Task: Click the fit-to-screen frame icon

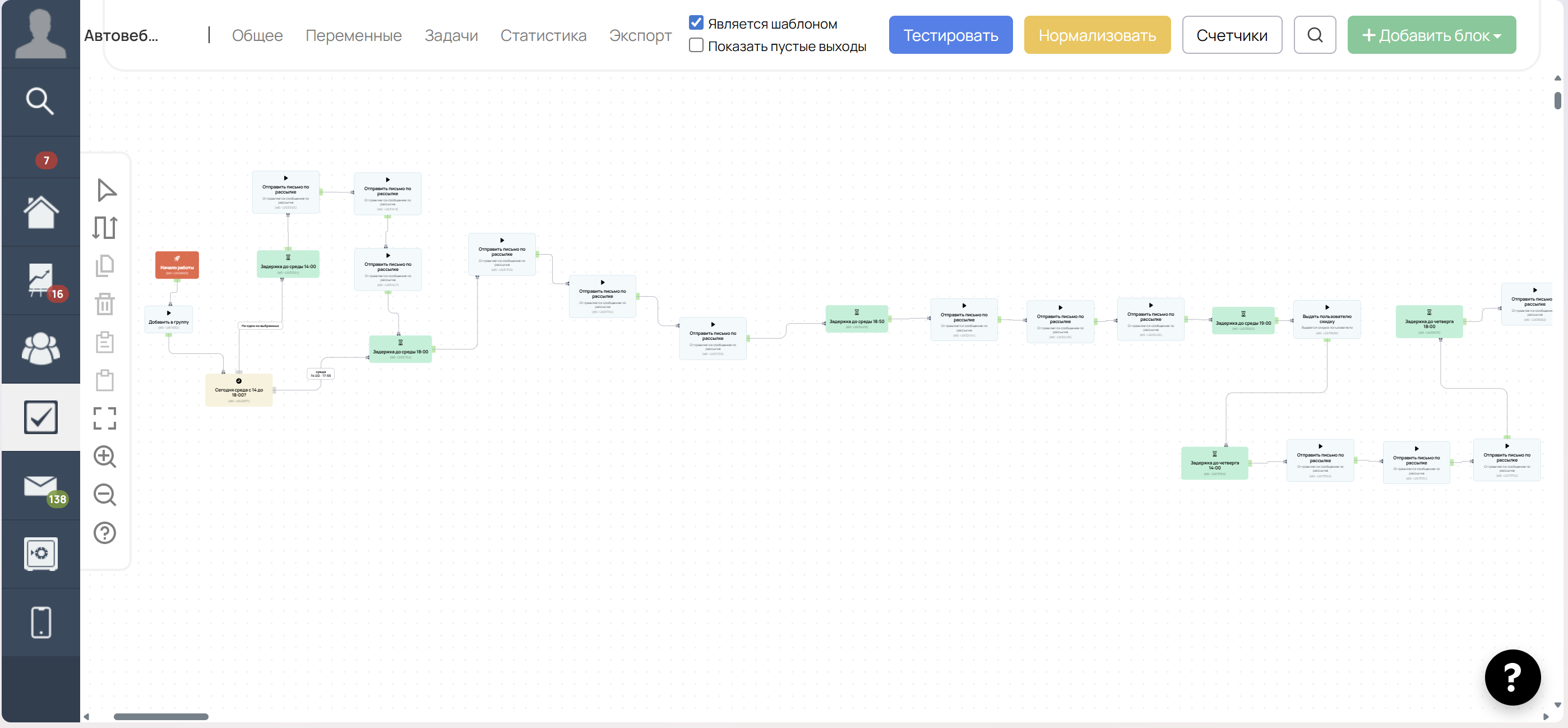Action: [105, 418]
